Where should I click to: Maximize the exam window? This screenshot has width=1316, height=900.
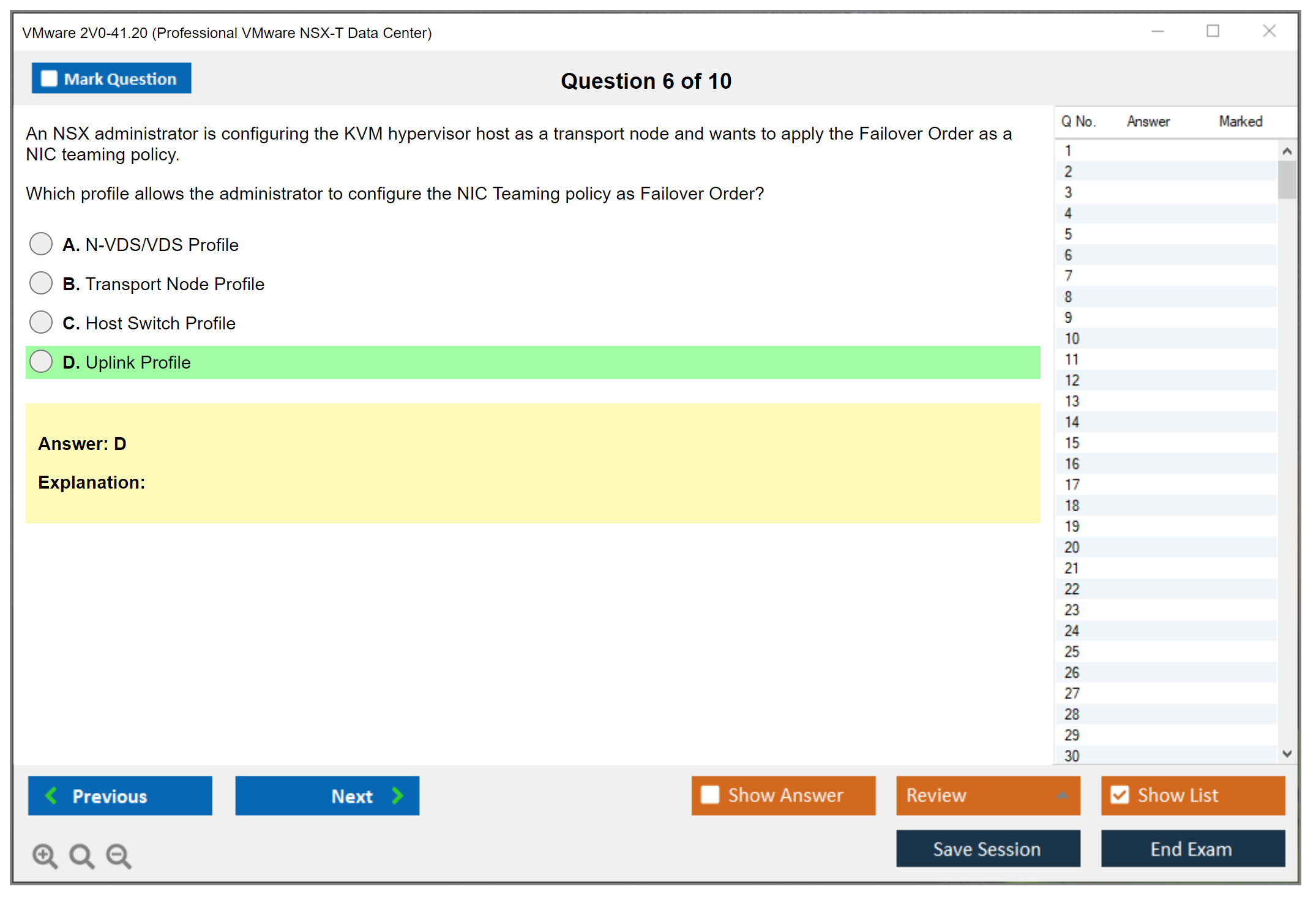pos(1213,31)
